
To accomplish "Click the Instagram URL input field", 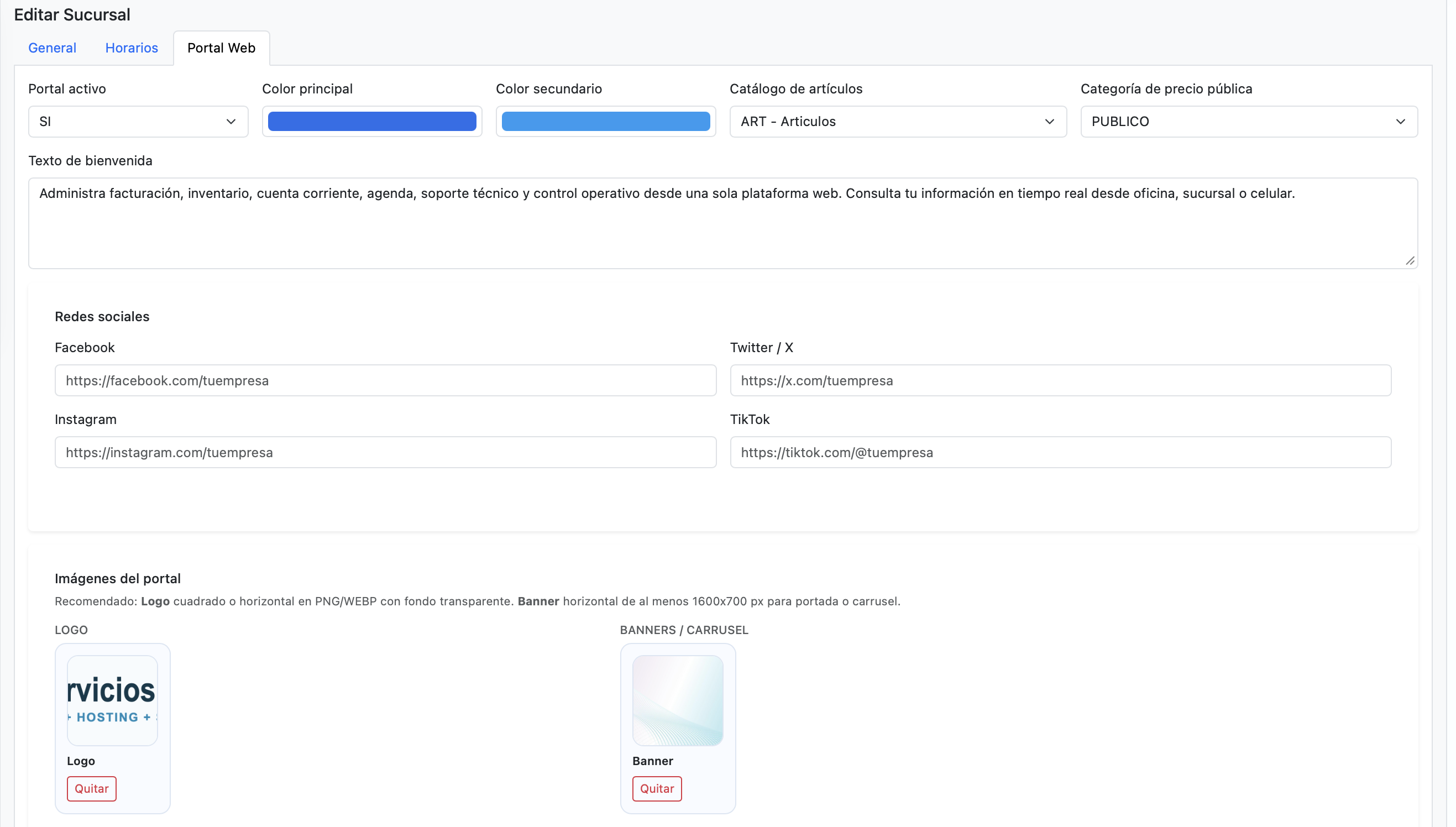I will pos(387,454).
